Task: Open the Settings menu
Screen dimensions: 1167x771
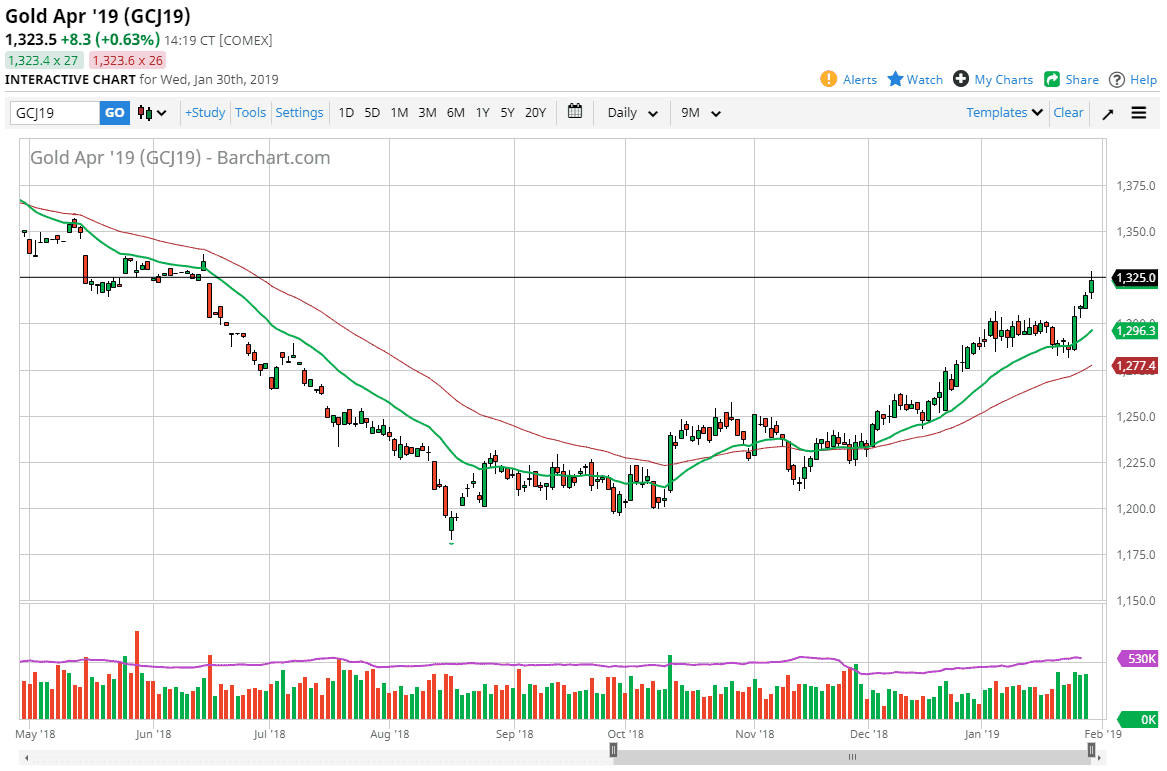Action: (x=299, y=112)
